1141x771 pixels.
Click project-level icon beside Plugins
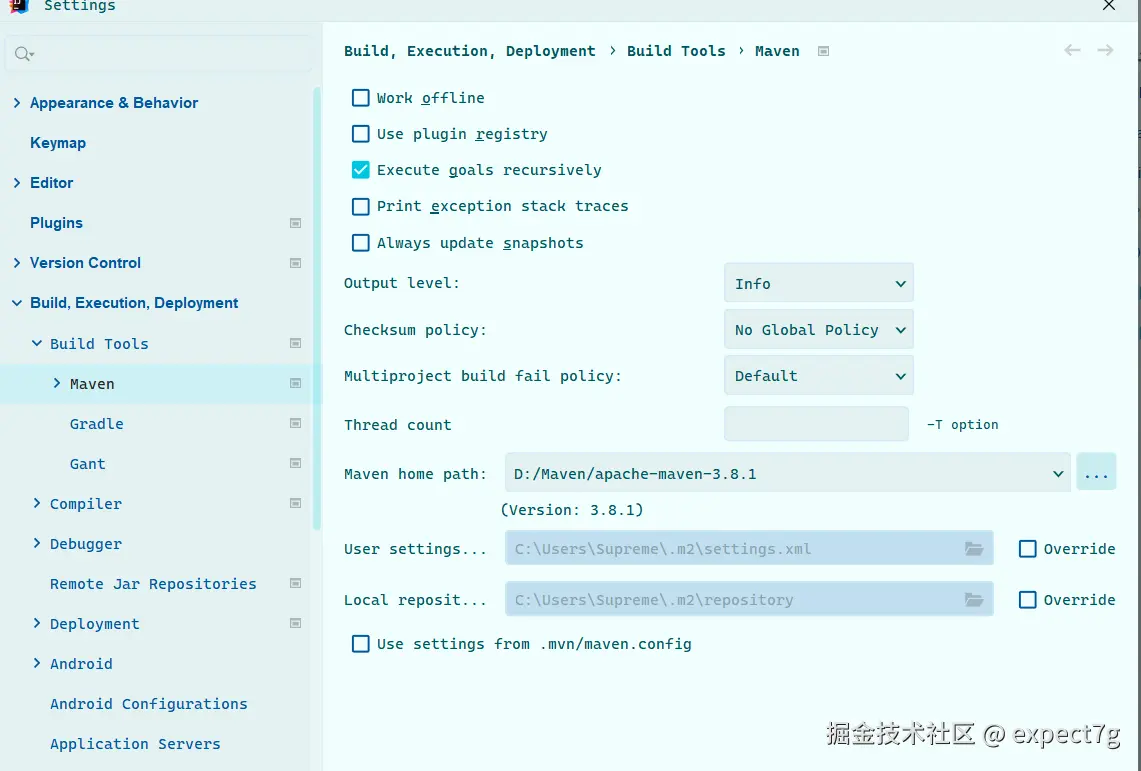pos(295,223)
